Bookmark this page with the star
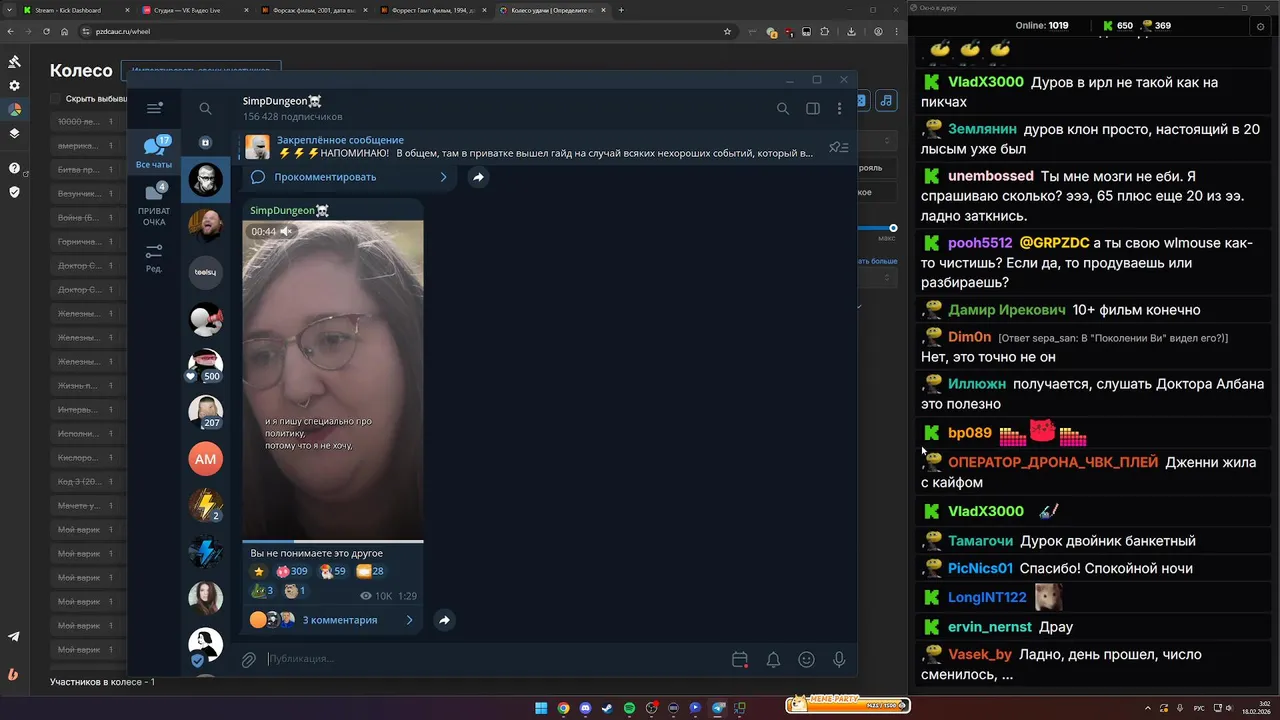 727,31
